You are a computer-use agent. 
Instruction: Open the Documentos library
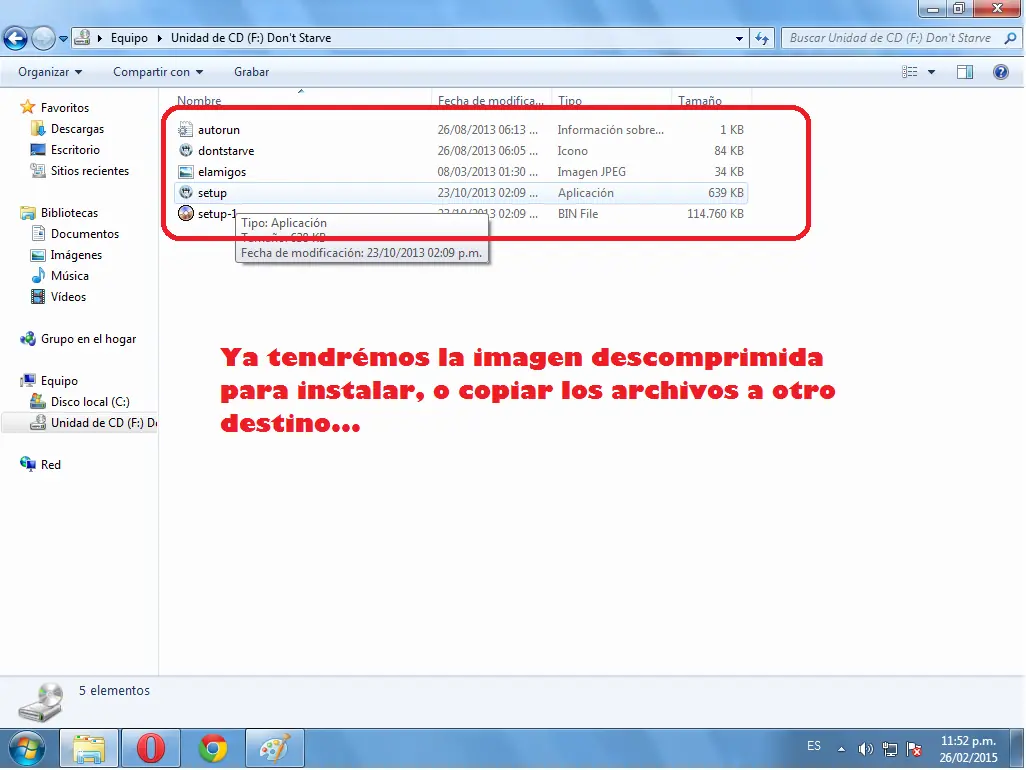tap(84, 234)
